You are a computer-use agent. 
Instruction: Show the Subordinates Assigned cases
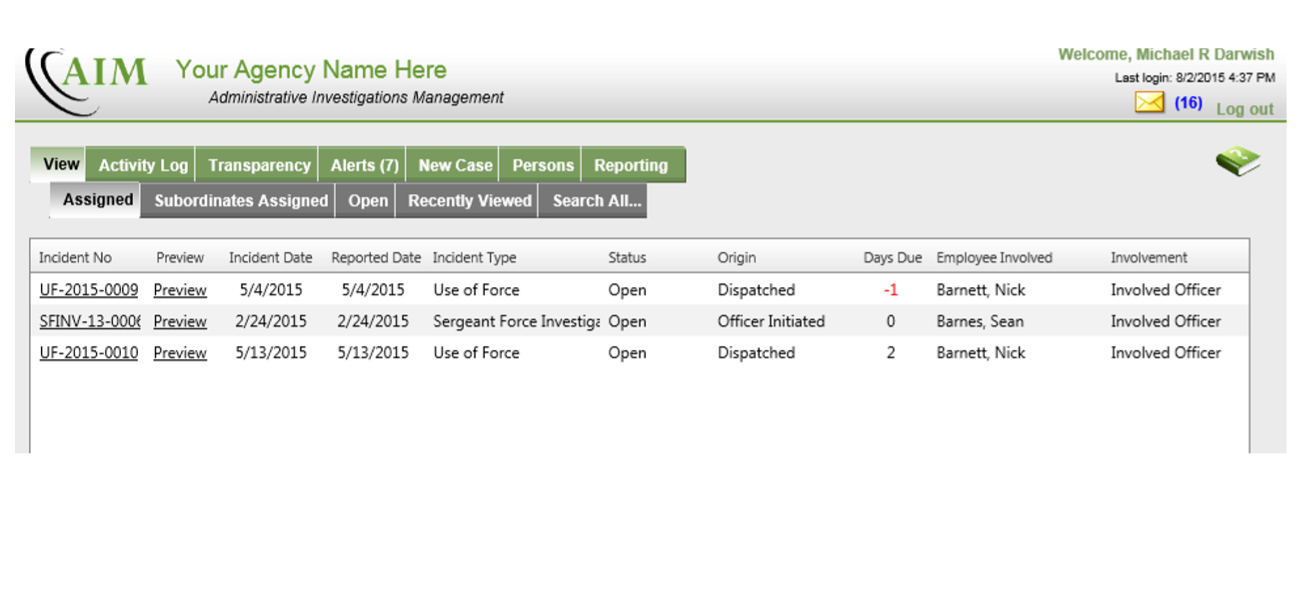[x=241, y=200]
